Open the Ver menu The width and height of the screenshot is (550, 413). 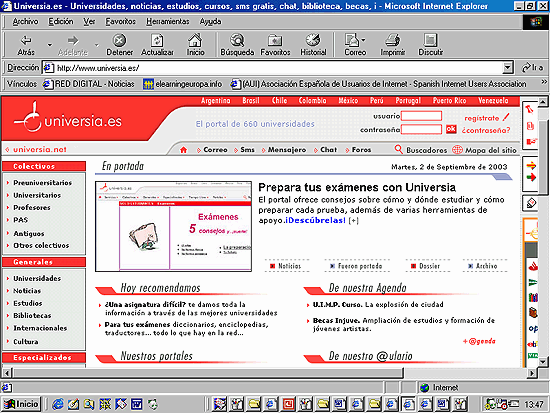point(89,22)
